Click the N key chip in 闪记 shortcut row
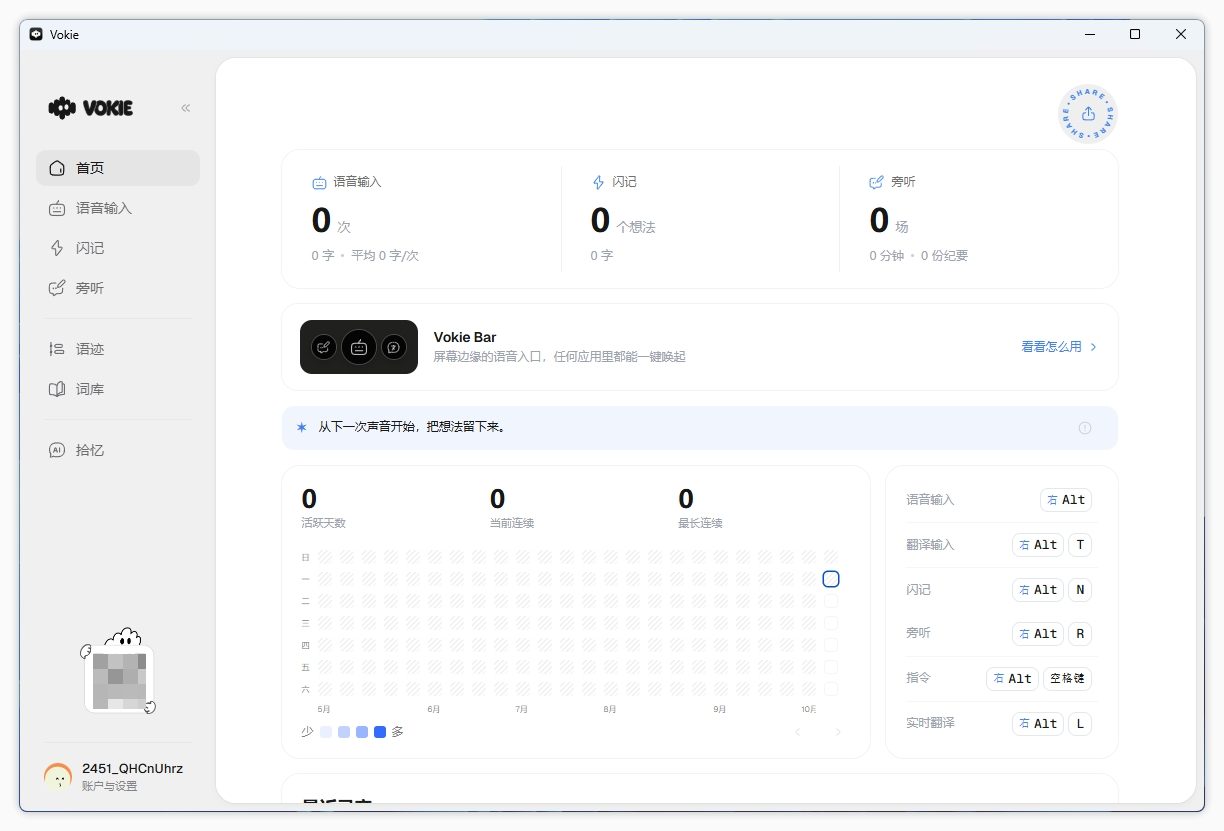This screenshot has height=831, width=1224. click(x=1080, y=590)
